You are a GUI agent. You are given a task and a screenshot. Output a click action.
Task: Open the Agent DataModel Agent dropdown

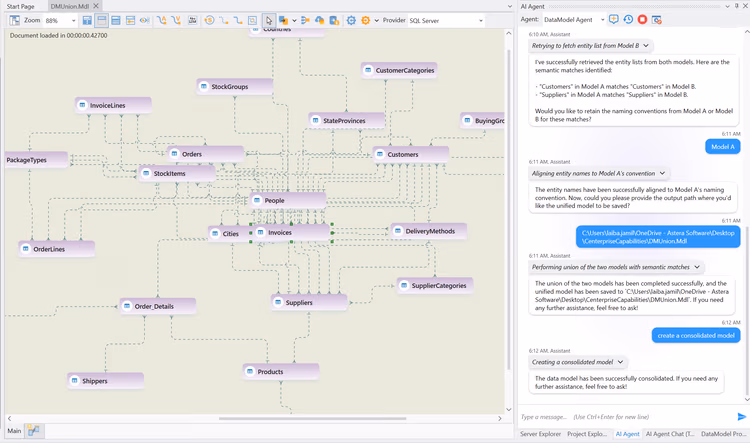point(602,20)
